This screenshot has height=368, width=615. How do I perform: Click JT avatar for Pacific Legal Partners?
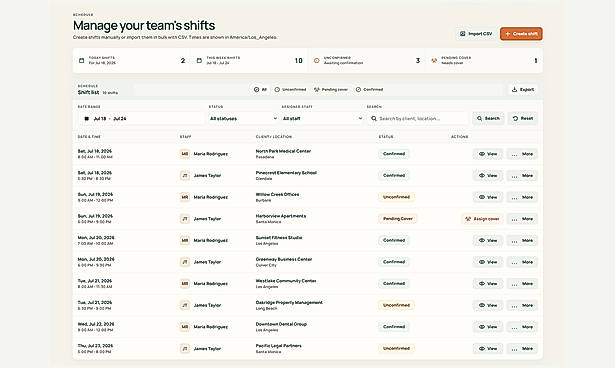point(185,348)
